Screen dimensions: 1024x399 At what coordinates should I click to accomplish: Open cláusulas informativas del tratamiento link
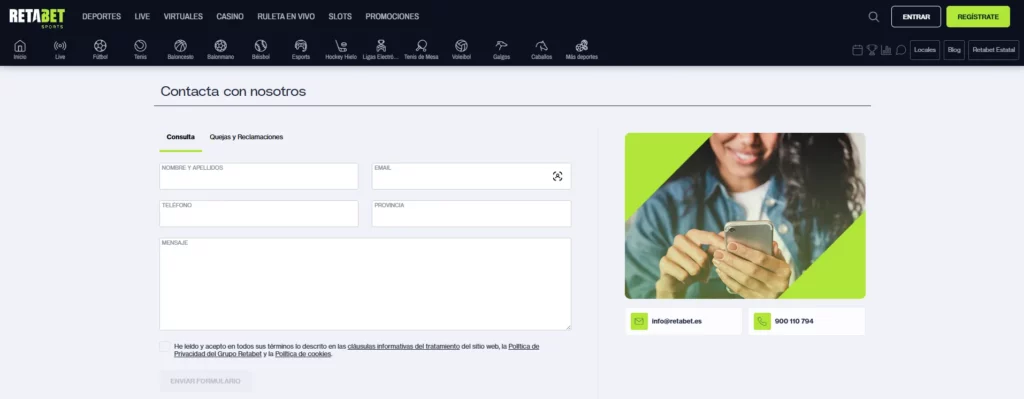404,347
